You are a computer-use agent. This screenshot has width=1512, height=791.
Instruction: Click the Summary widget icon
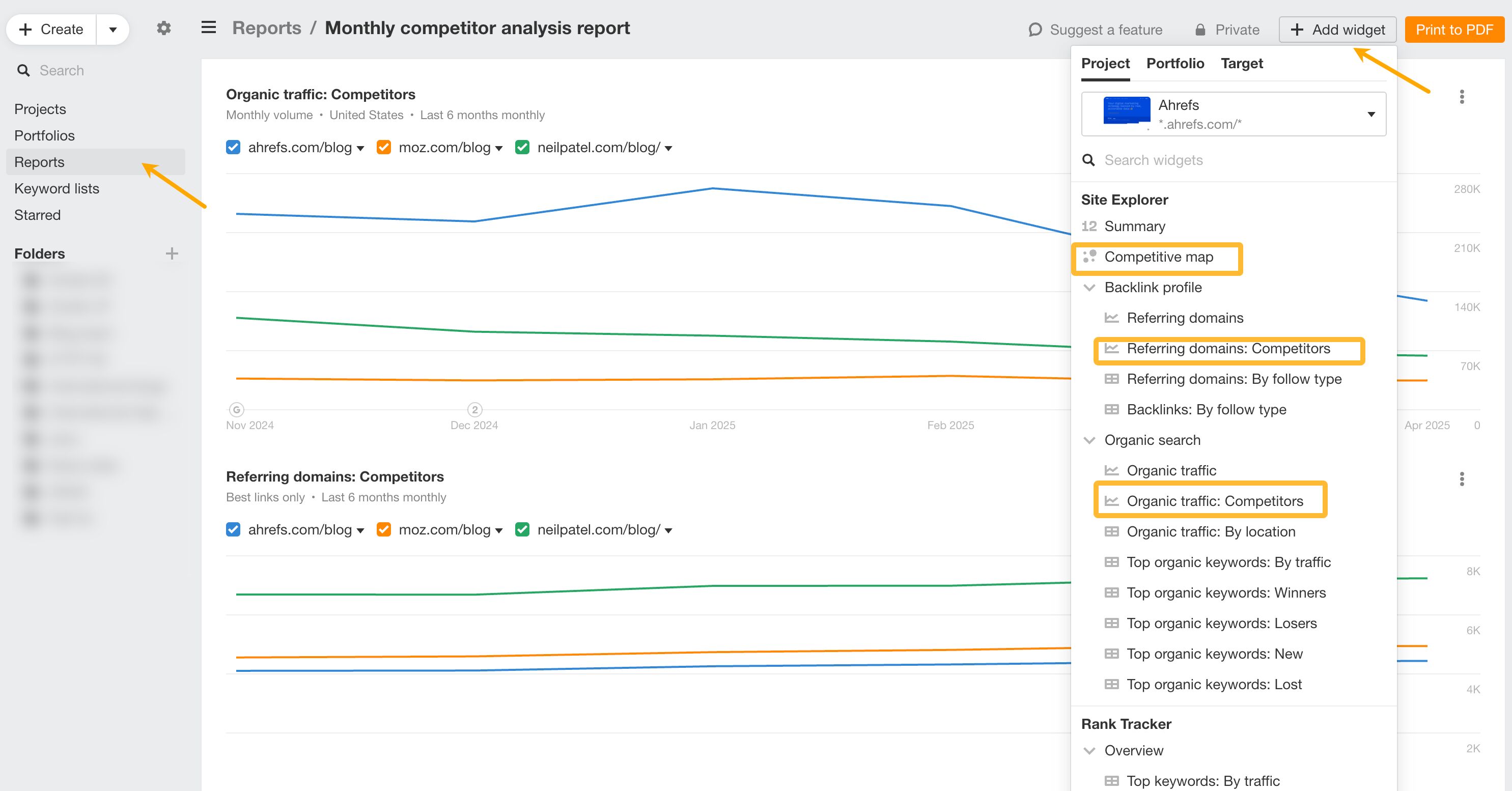coord(1089,226)
